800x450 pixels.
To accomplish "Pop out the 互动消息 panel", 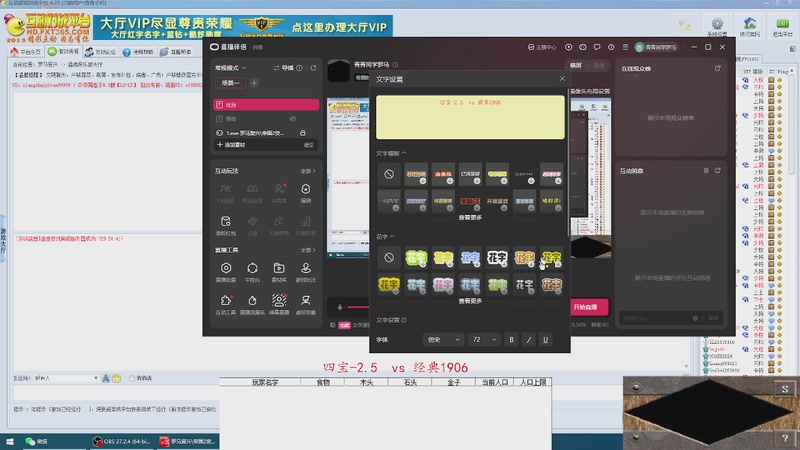I will coord(718,170).
